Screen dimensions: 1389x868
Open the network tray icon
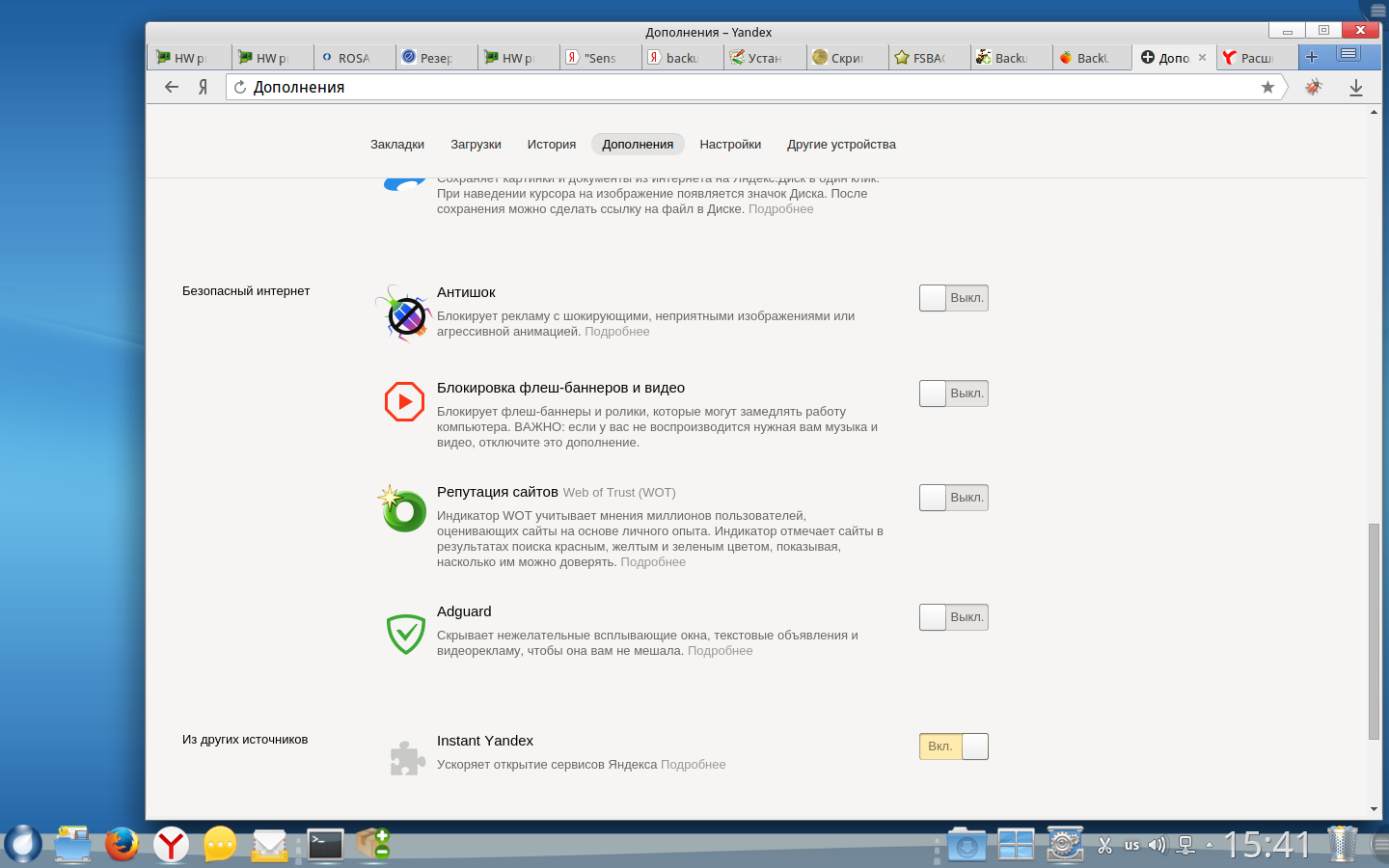(x=1186, y=846)
